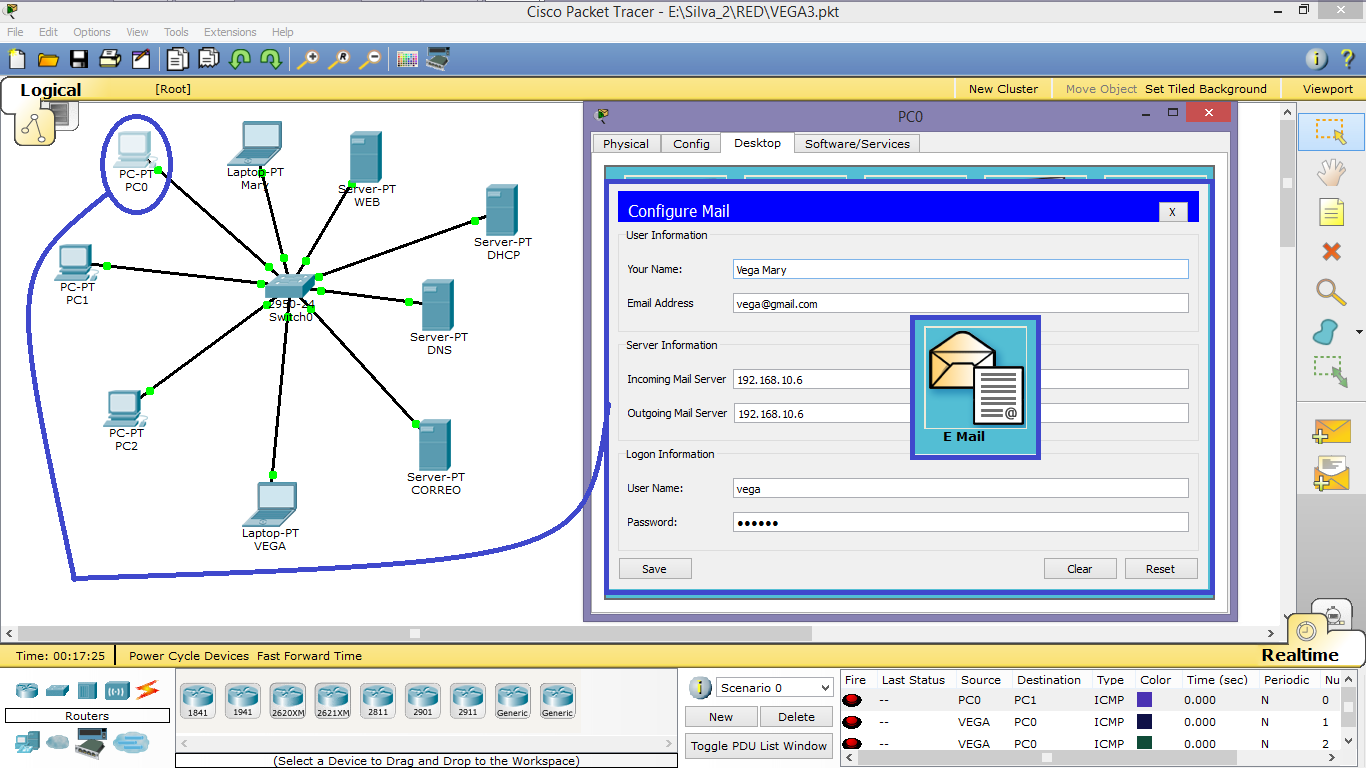
Task: Select the Resize Shape tool
Action: (1331, 371)
